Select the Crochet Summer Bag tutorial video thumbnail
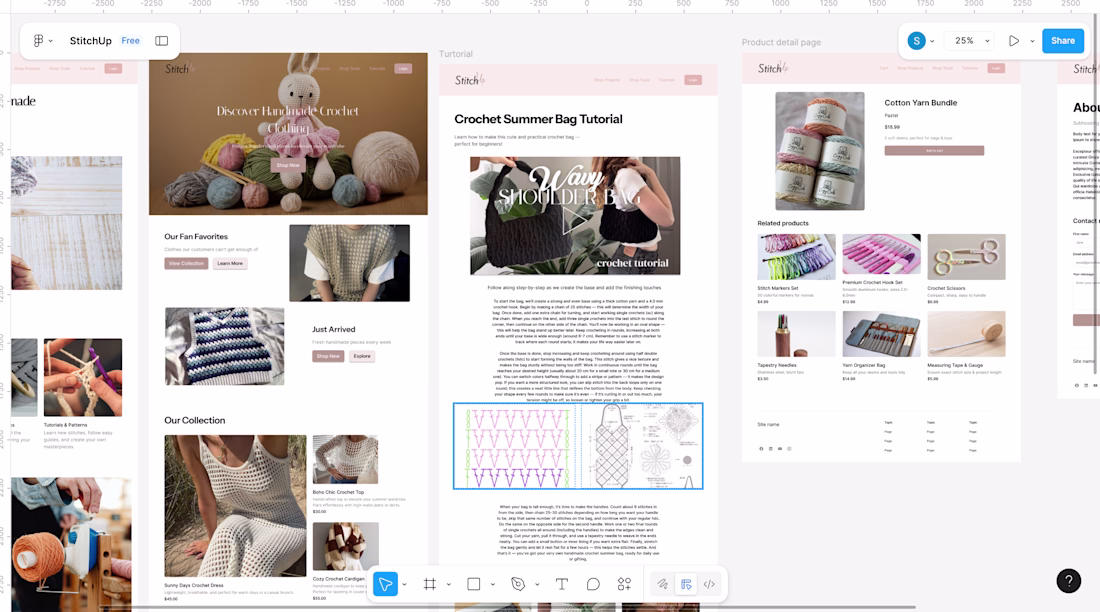This screenshot has height=612, width=1100. point(575,215)
